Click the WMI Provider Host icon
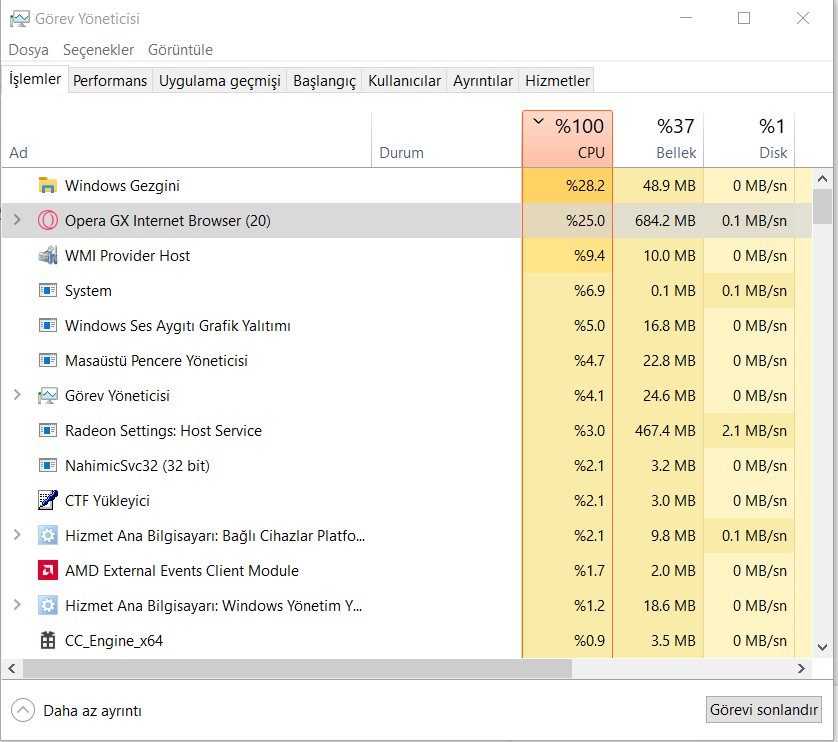 (x=47, y=256)
